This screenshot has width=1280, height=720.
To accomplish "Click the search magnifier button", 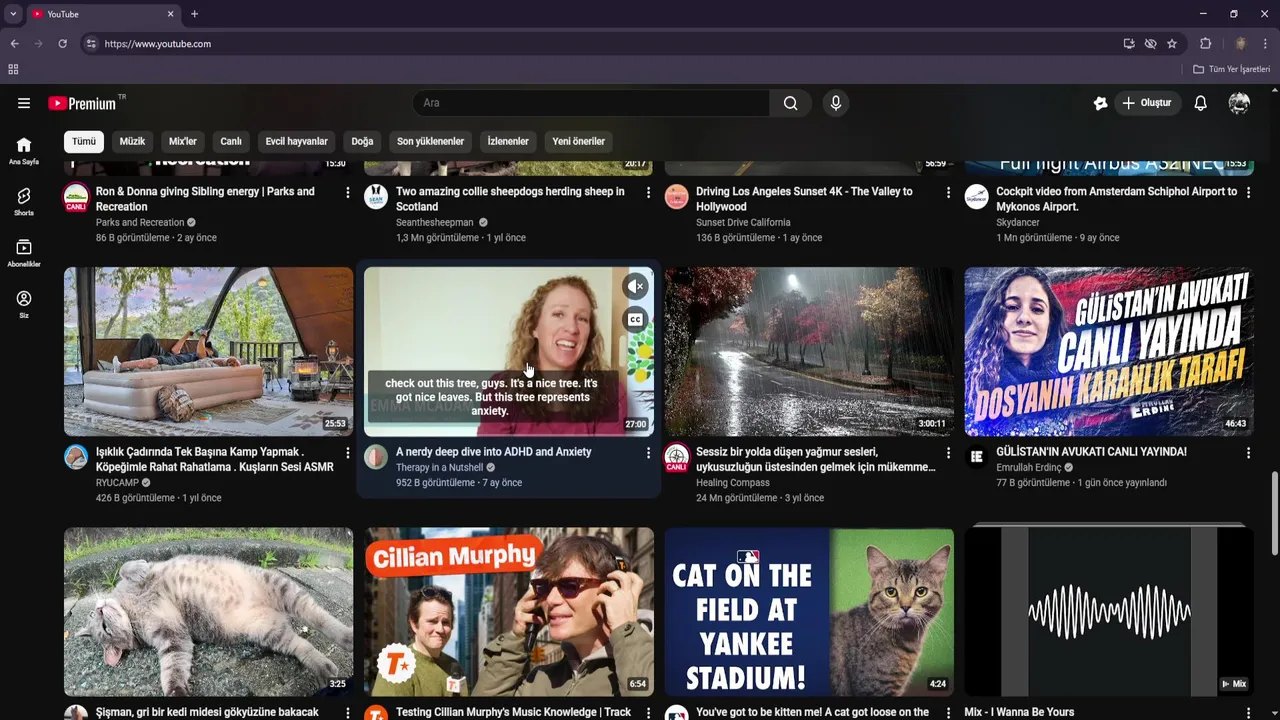I will point(791,103).
